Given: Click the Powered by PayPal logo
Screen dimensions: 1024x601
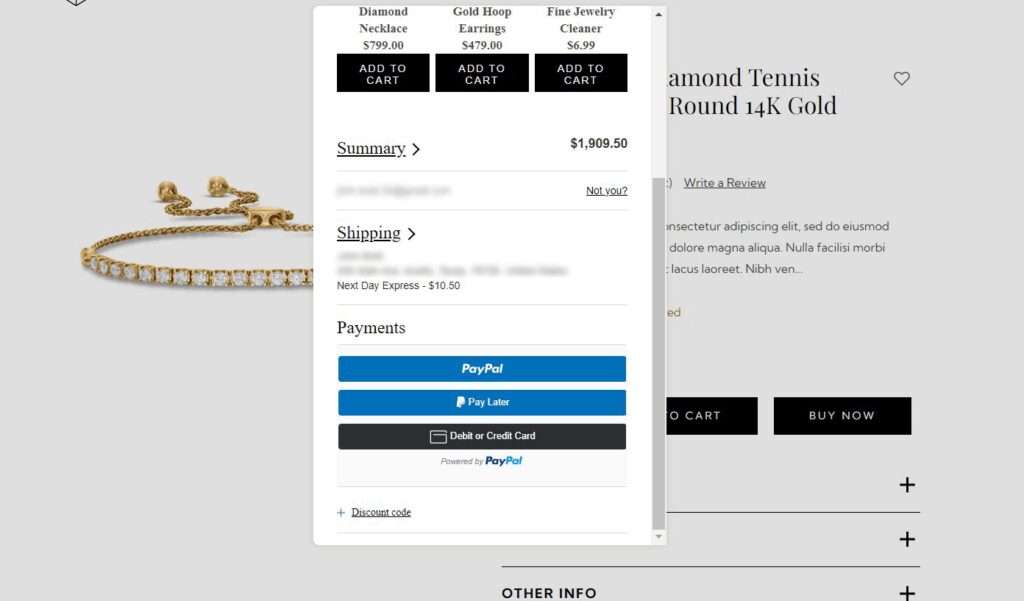Looking at the screenshot, I should point(481,461).
